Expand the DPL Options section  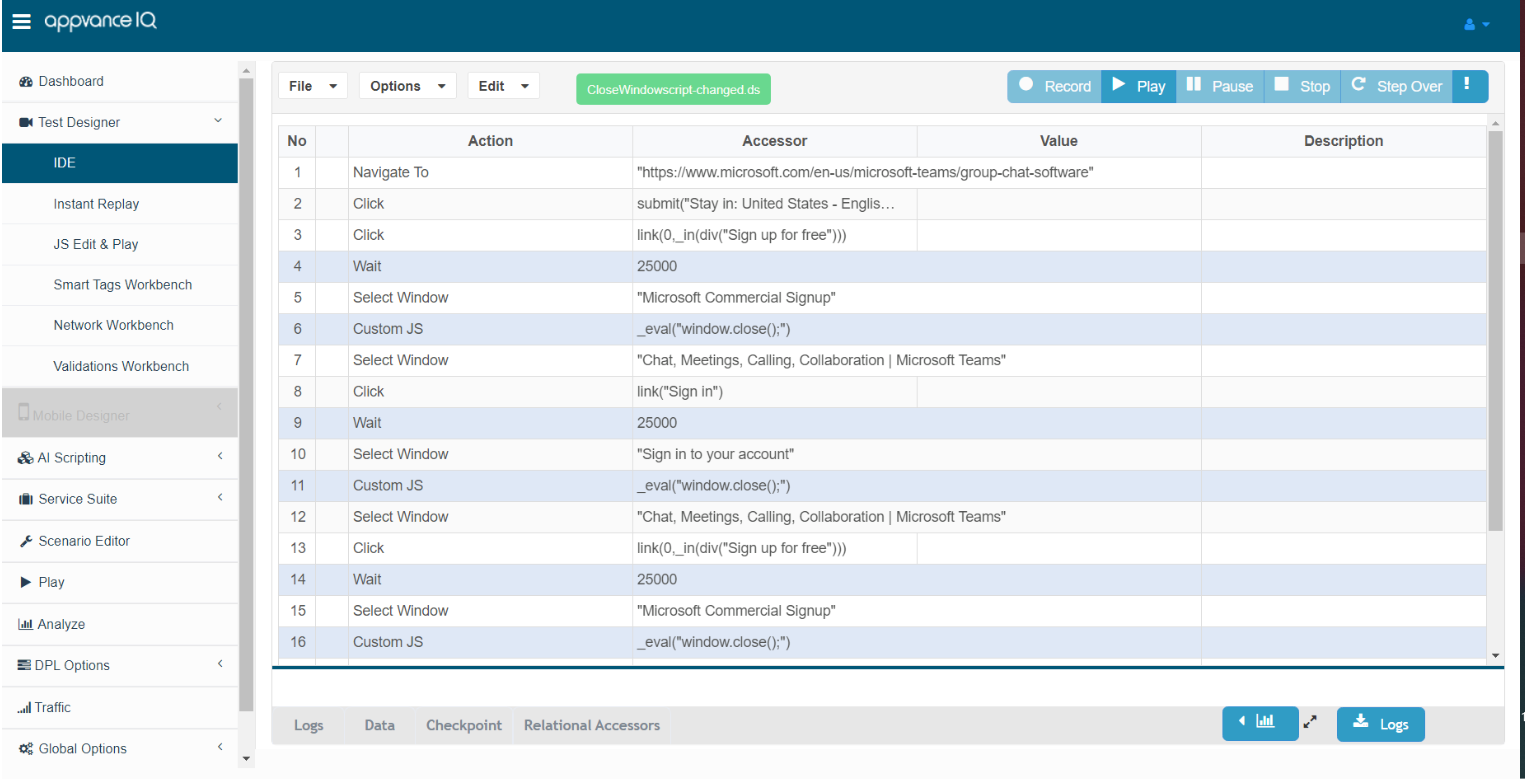pyautogui.click(x=120, y=665)
